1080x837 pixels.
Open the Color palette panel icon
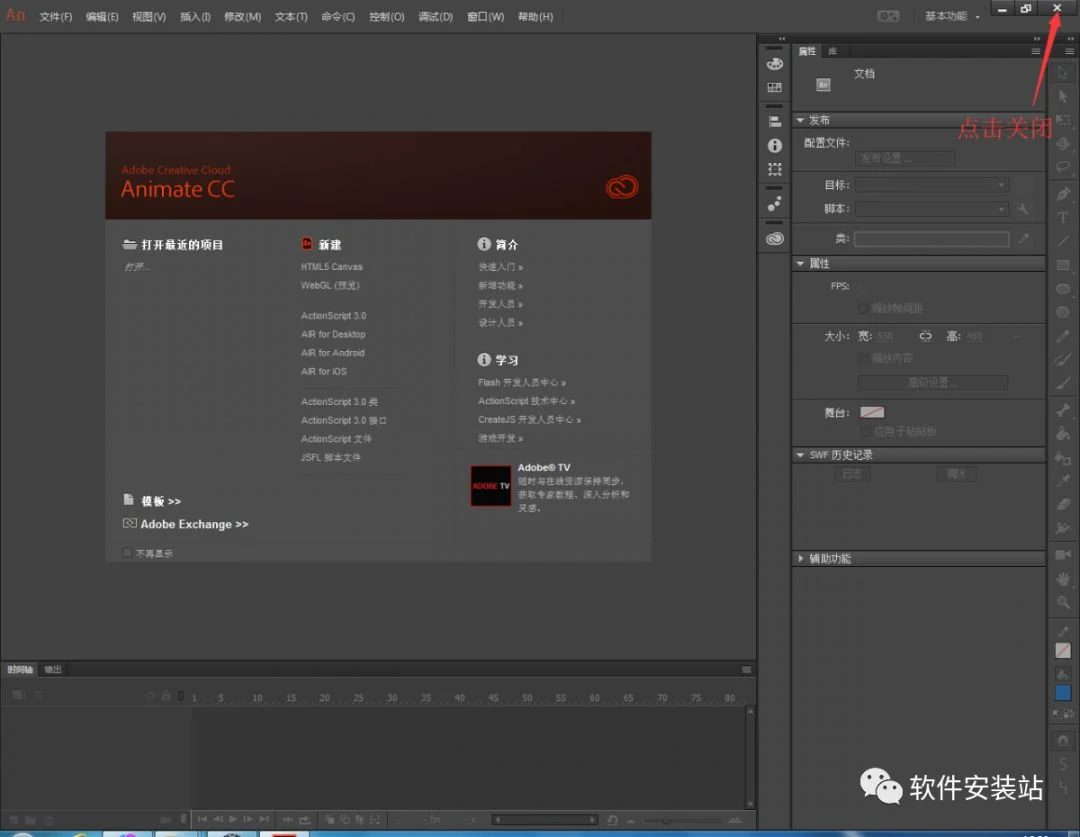pyautogui.click(x=775, y=64)
